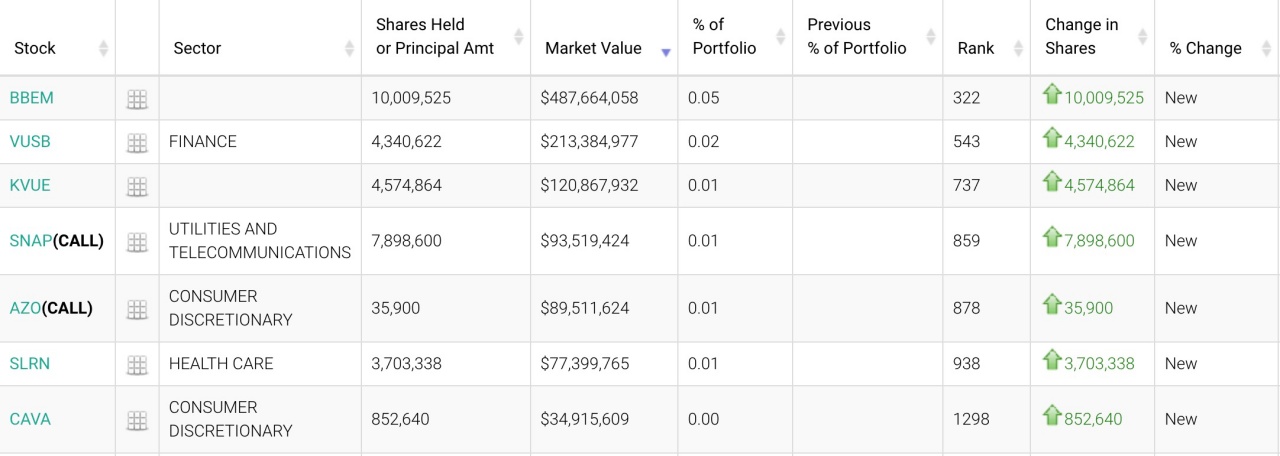1280x456 pixels.
Task: Sort by the Rank column header
Action: click(975, 48)
